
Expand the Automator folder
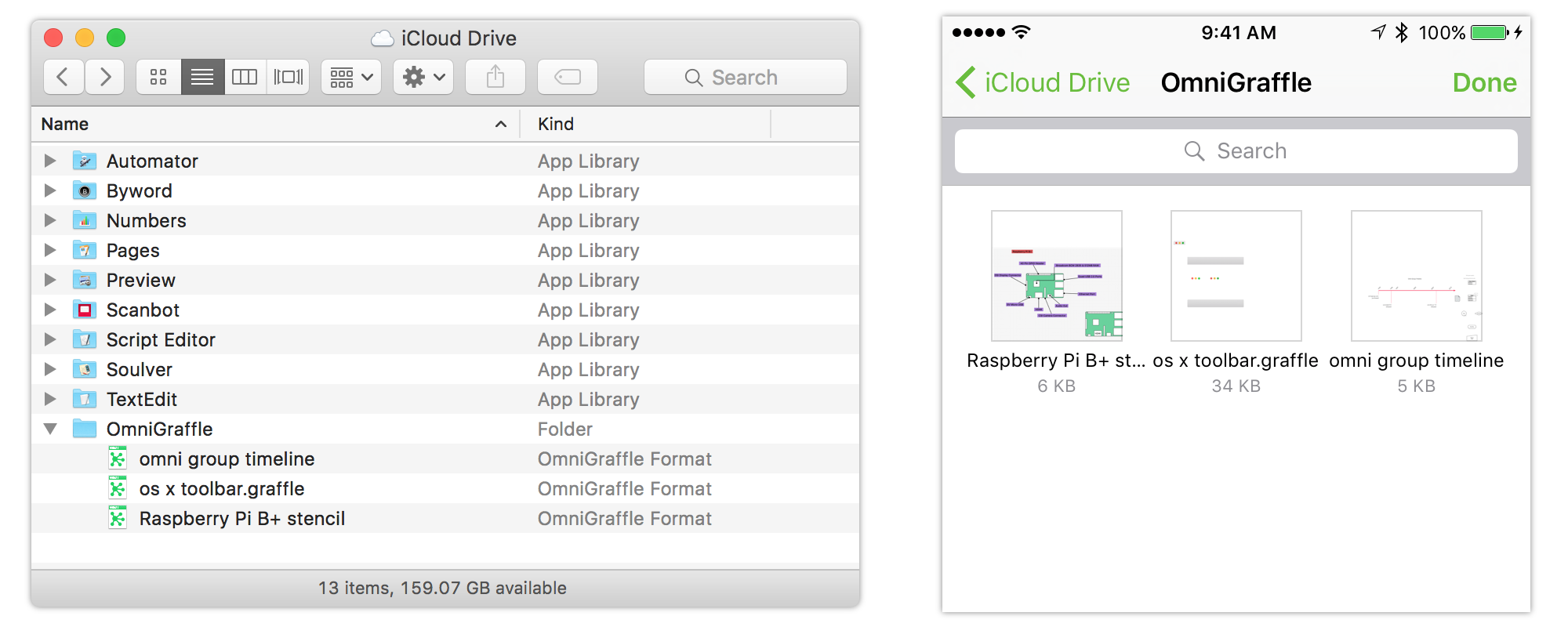coord(50,161)
